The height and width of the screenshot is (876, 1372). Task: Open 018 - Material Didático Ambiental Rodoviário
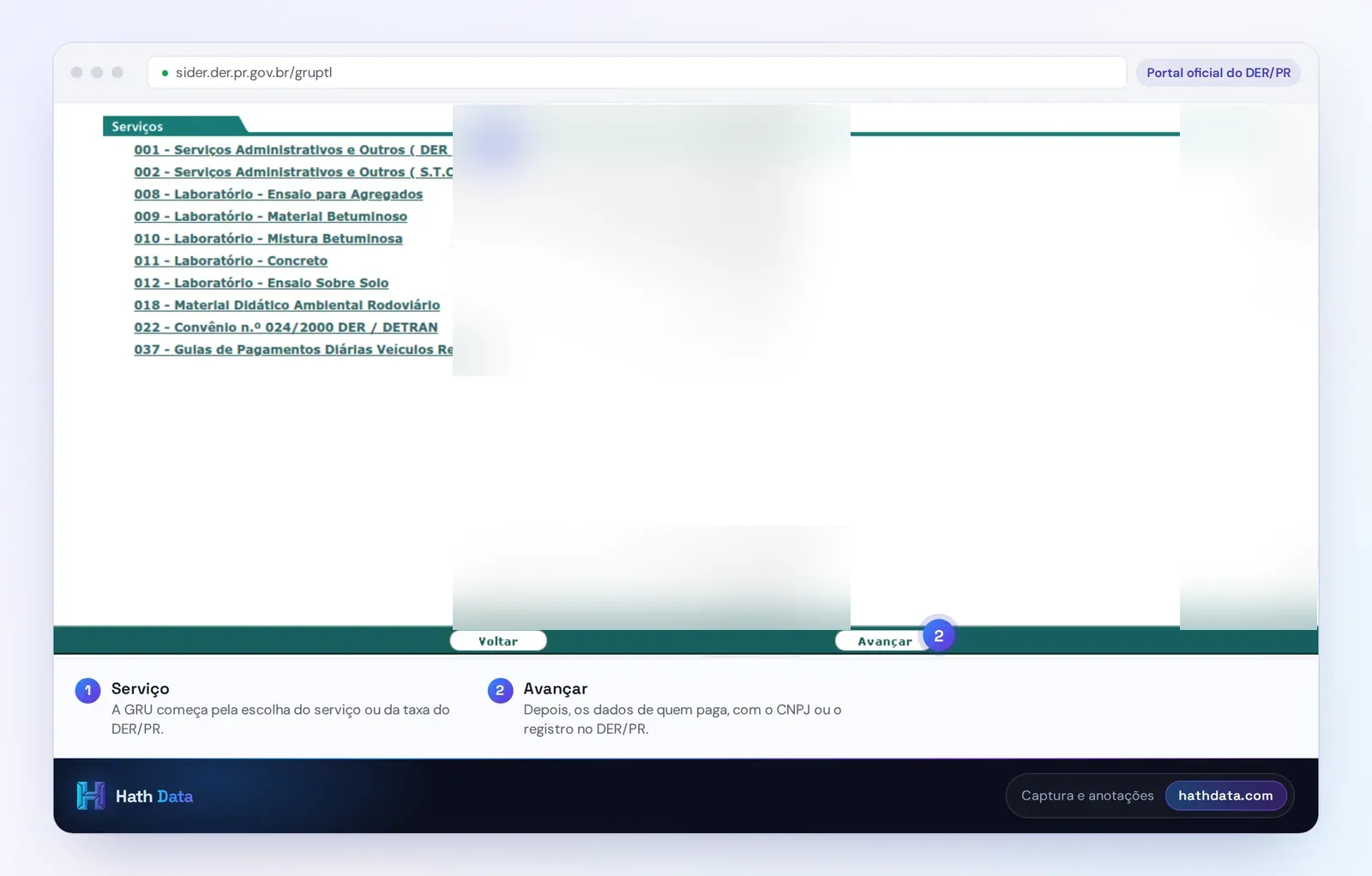(x=286, y=305)
